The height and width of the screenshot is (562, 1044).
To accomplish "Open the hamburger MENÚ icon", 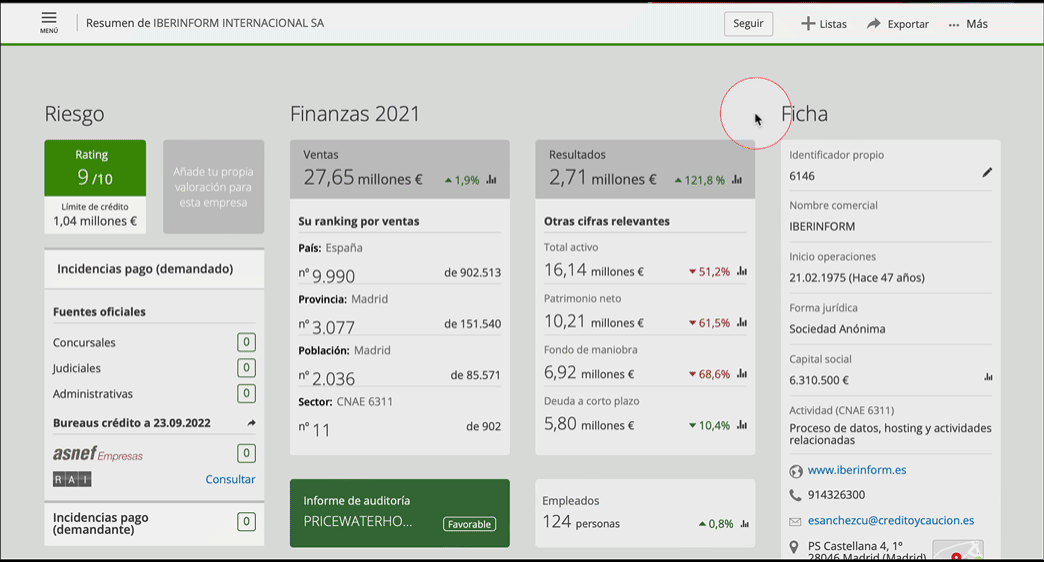I will click(x=49, y=23).
